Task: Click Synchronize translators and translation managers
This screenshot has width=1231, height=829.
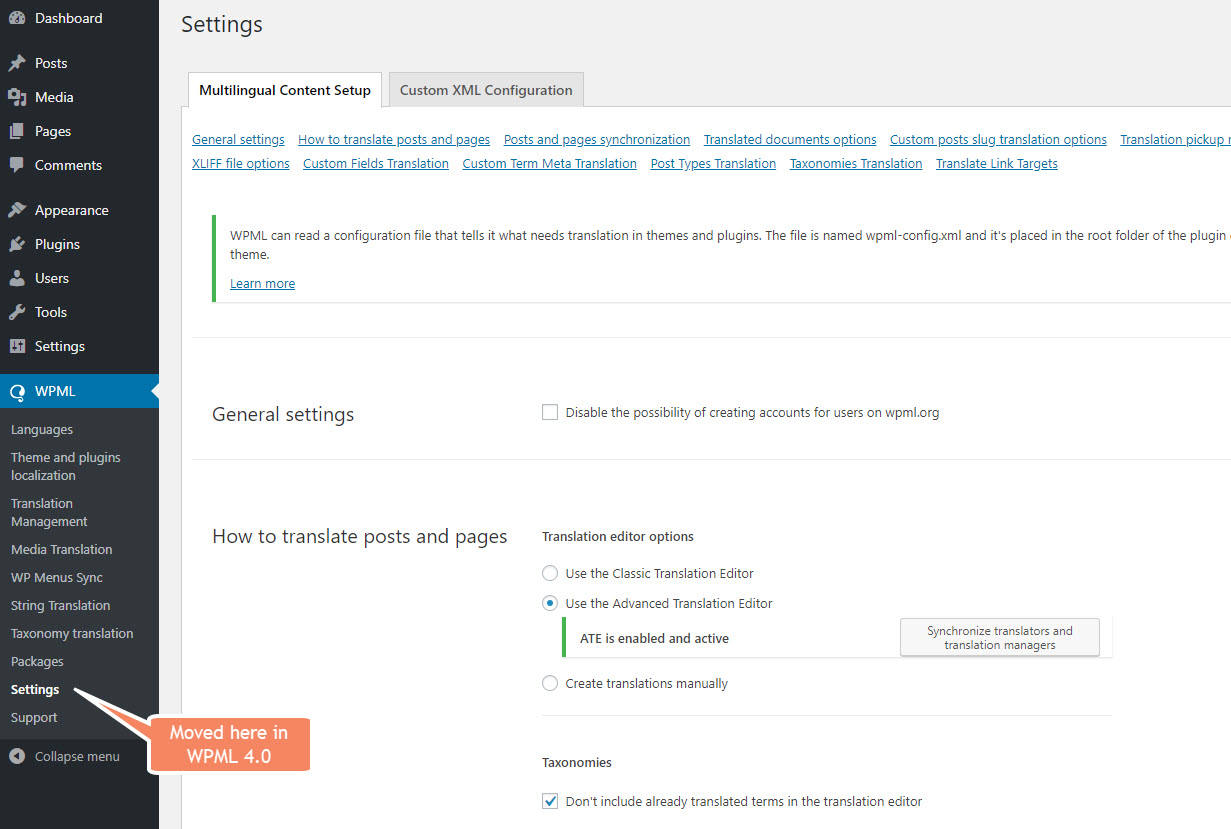Action: (1000, 638)
